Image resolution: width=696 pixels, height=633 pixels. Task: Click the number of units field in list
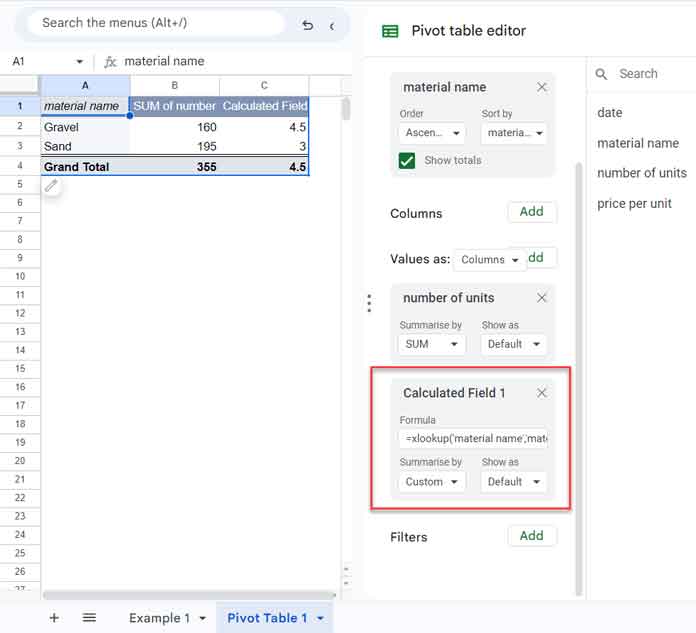click(x=642, y=173)
